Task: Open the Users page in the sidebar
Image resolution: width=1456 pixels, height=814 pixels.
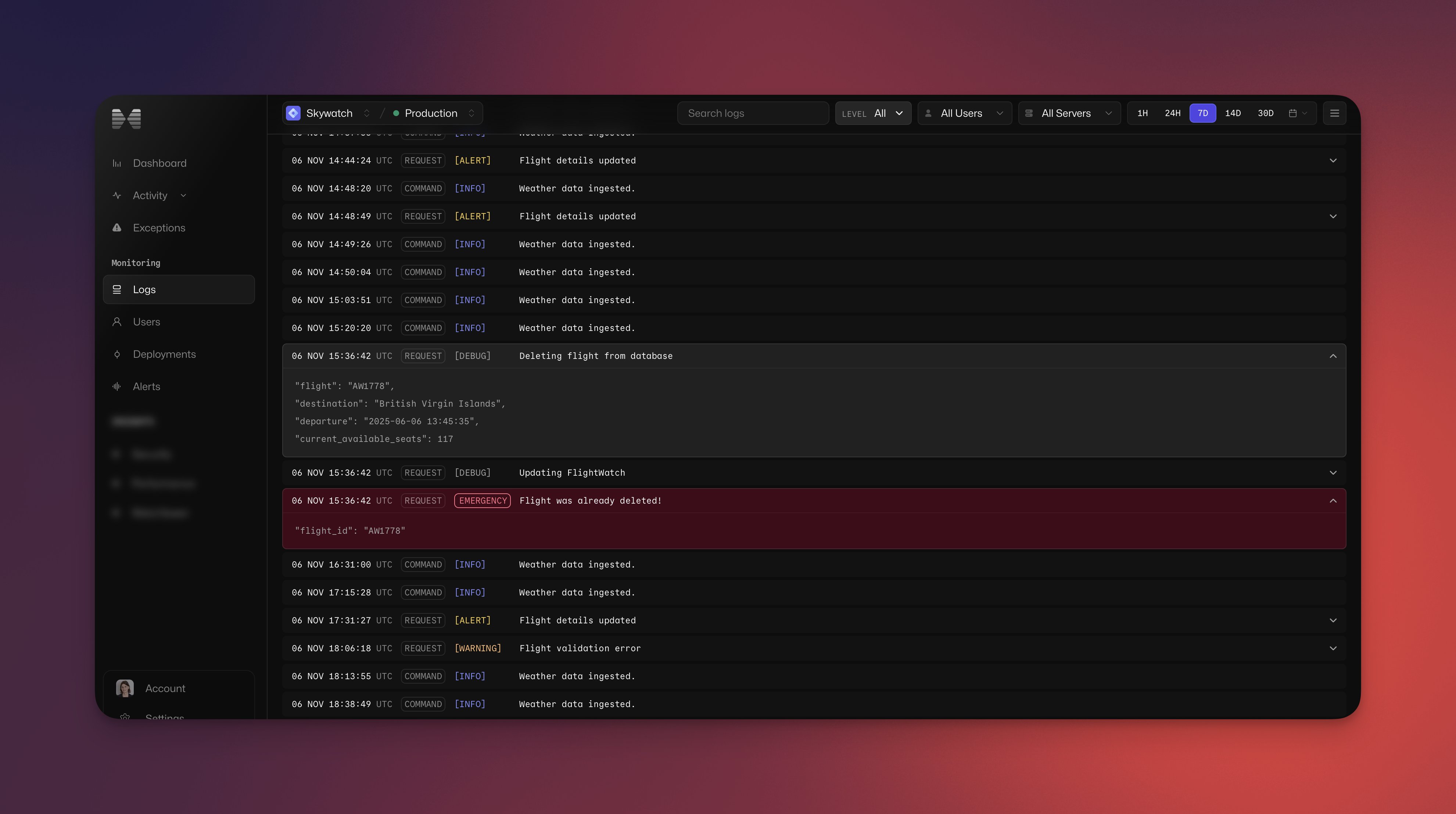Action: coord(146,322)
